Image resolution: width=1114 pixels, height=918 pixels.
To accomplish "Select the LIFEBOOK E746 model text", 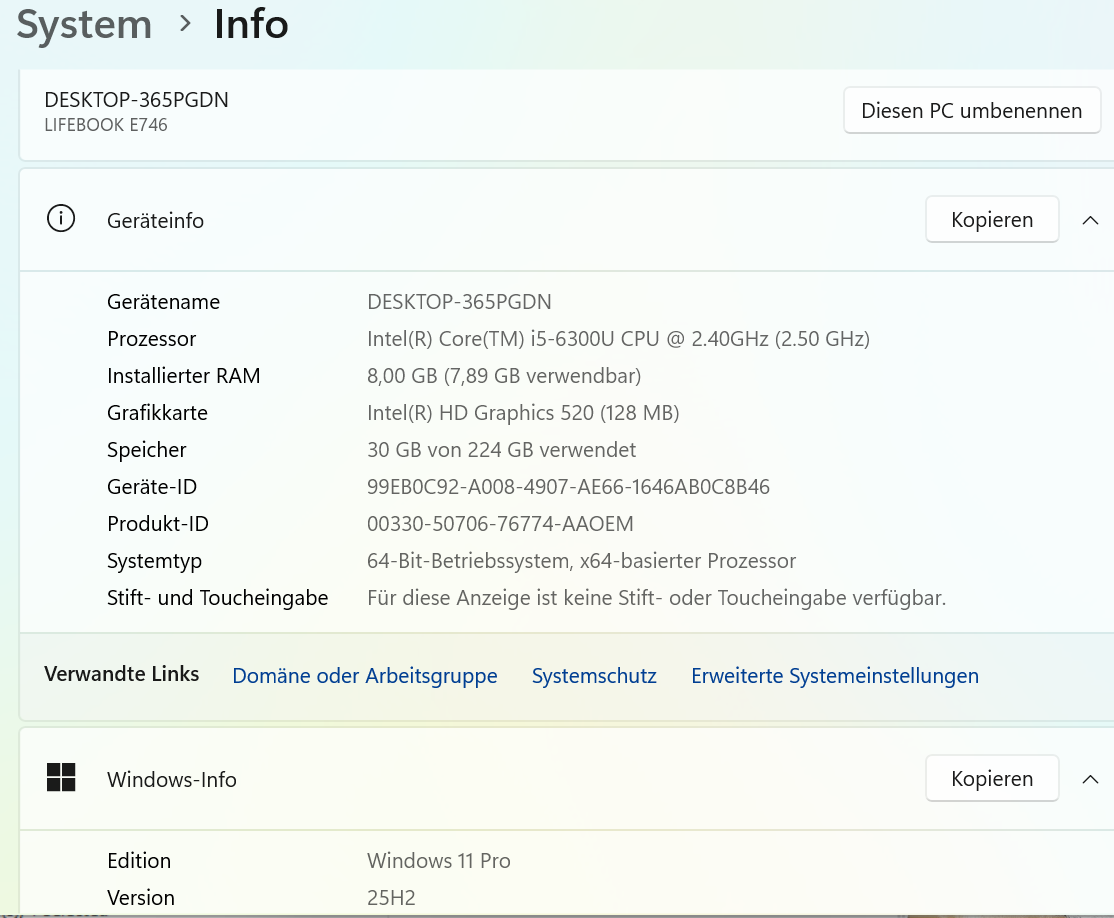I will [106, 125].
